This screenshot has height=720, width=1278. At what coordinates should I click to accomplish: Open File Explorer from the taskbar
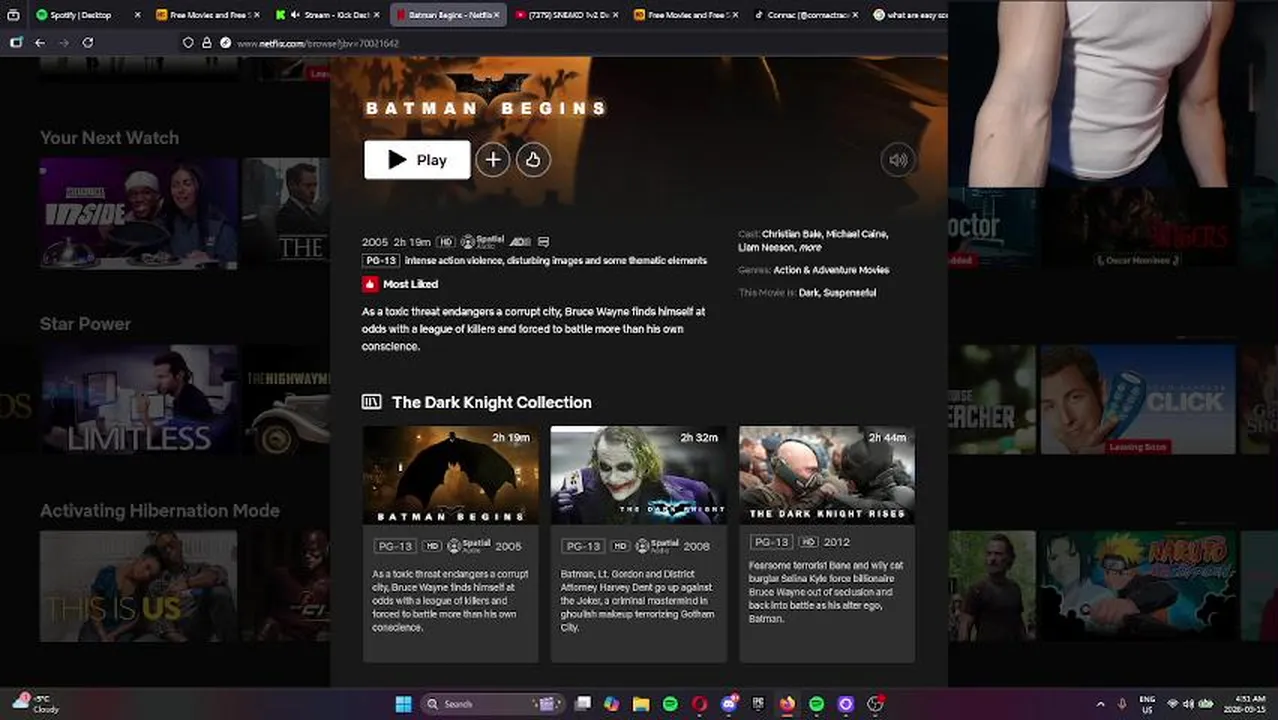pyautogui.click(x=641, y=704)
